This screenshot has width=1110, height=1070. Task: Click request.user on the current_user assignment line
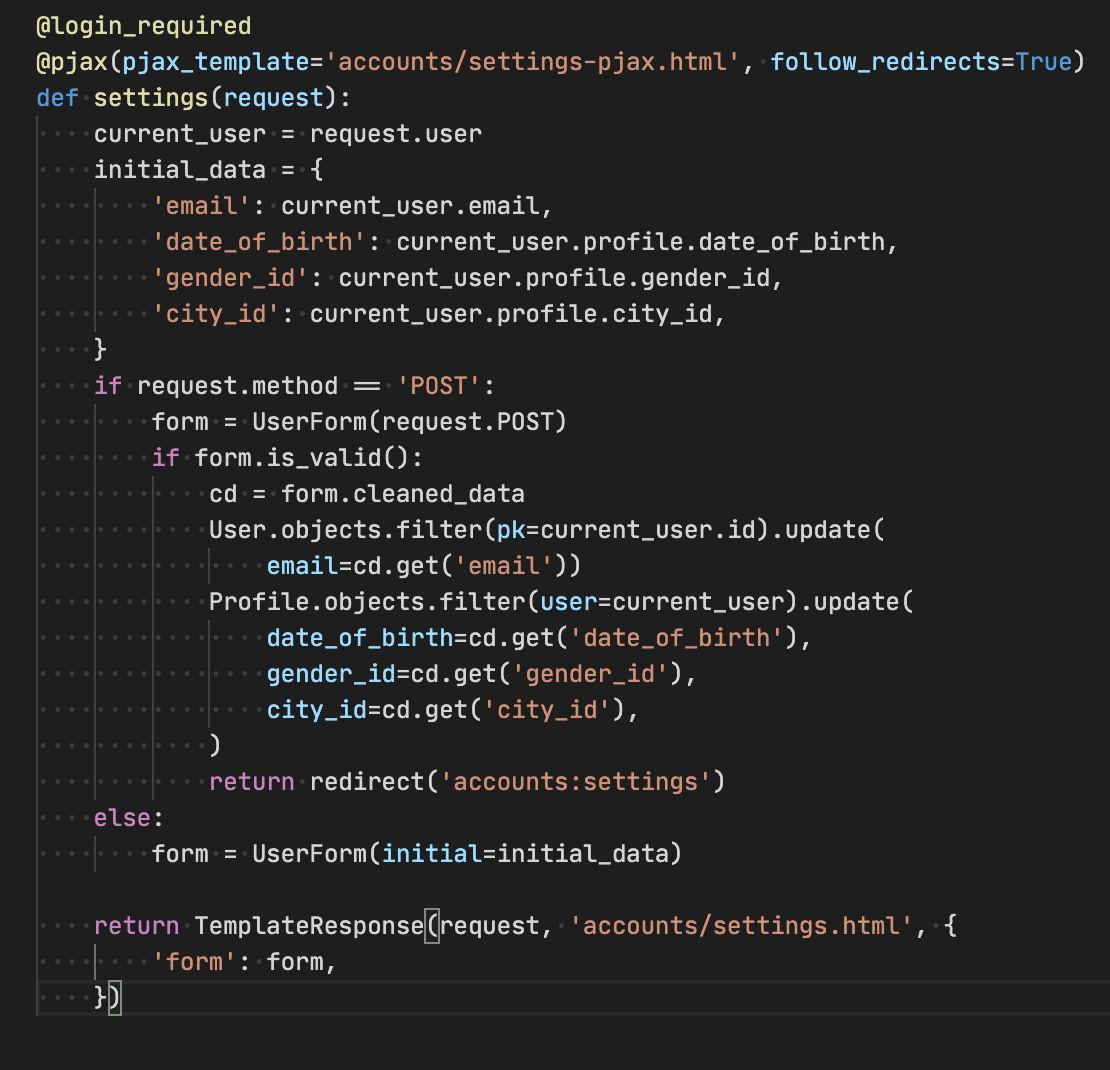pyautogui.click(x=396, y=134)
